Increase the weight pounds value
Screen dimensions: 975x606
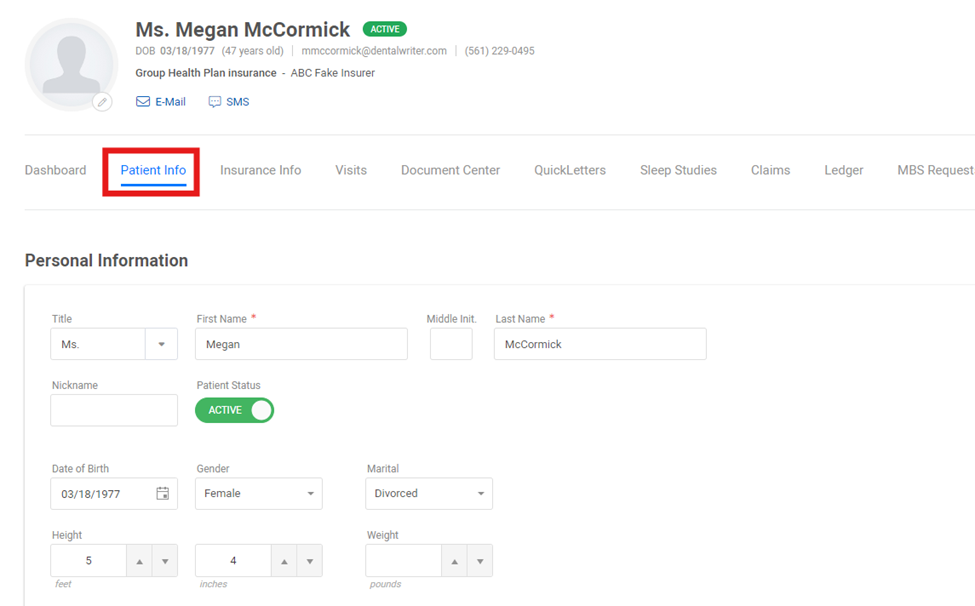455,561
